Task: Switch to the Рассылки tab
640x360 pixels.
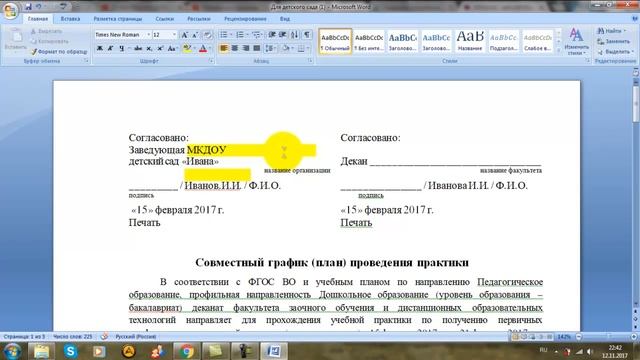Action: (x=199, y=19)
